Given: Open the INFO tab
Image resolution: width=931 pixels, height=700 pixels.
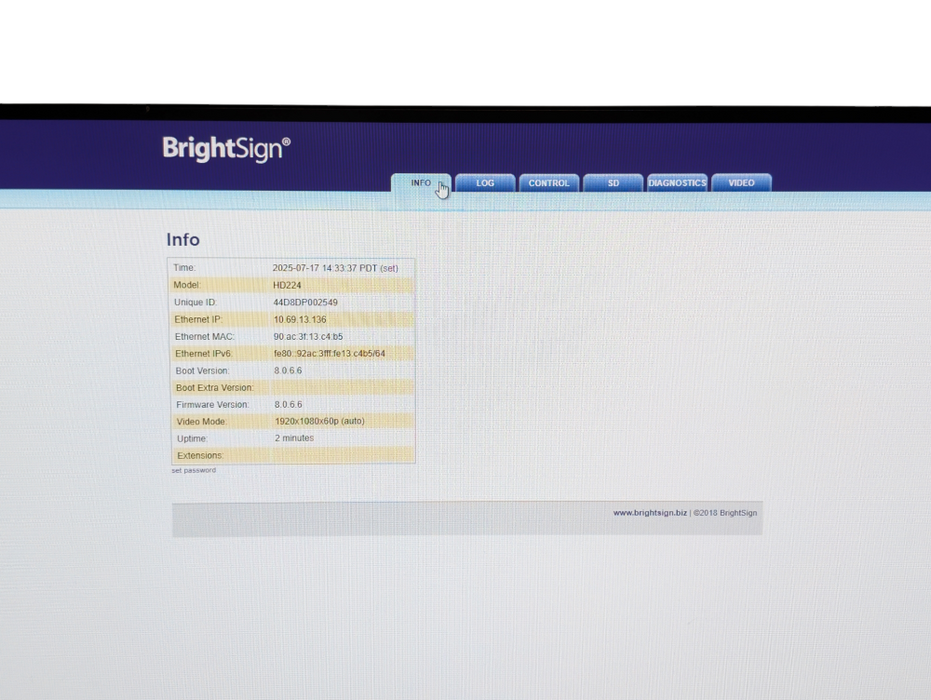Looking at the screenshot, I should [421, 183].
